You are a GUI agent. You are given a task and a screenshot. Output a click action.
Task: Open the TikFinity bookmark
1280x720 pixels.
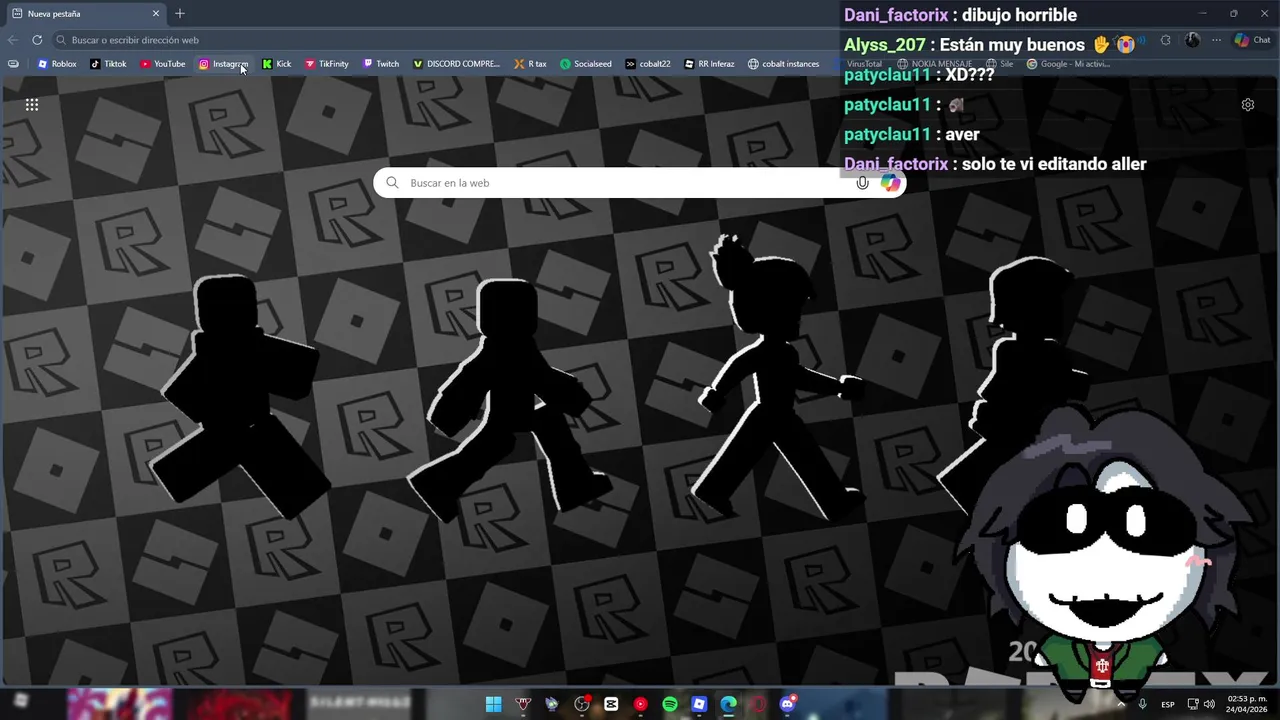[327, 64]
